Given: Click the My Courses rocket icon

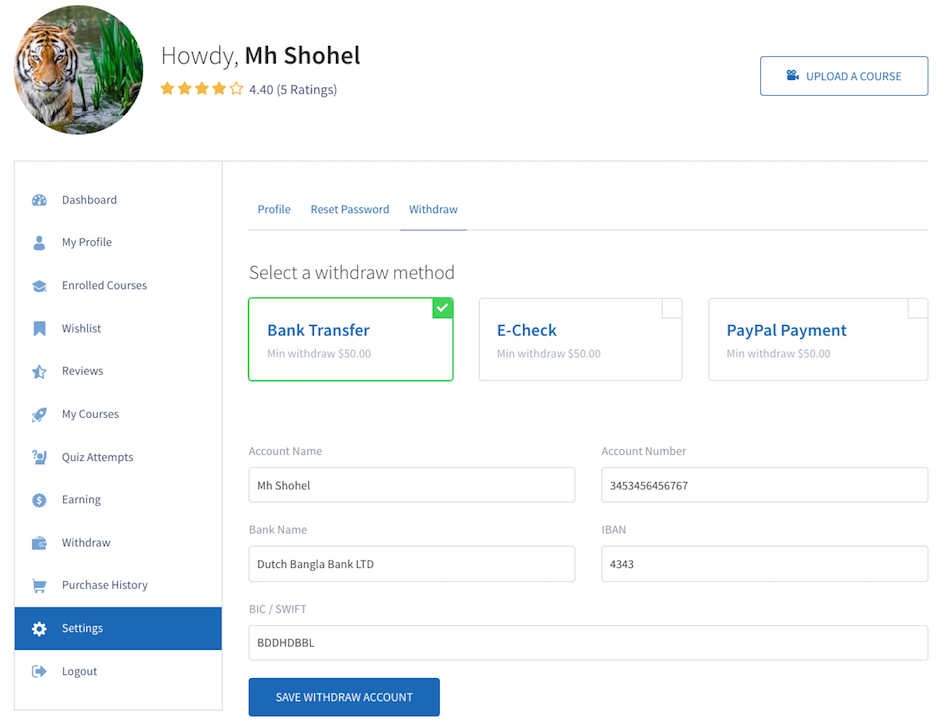Looking at the screenshot, I should pos(39,414).
